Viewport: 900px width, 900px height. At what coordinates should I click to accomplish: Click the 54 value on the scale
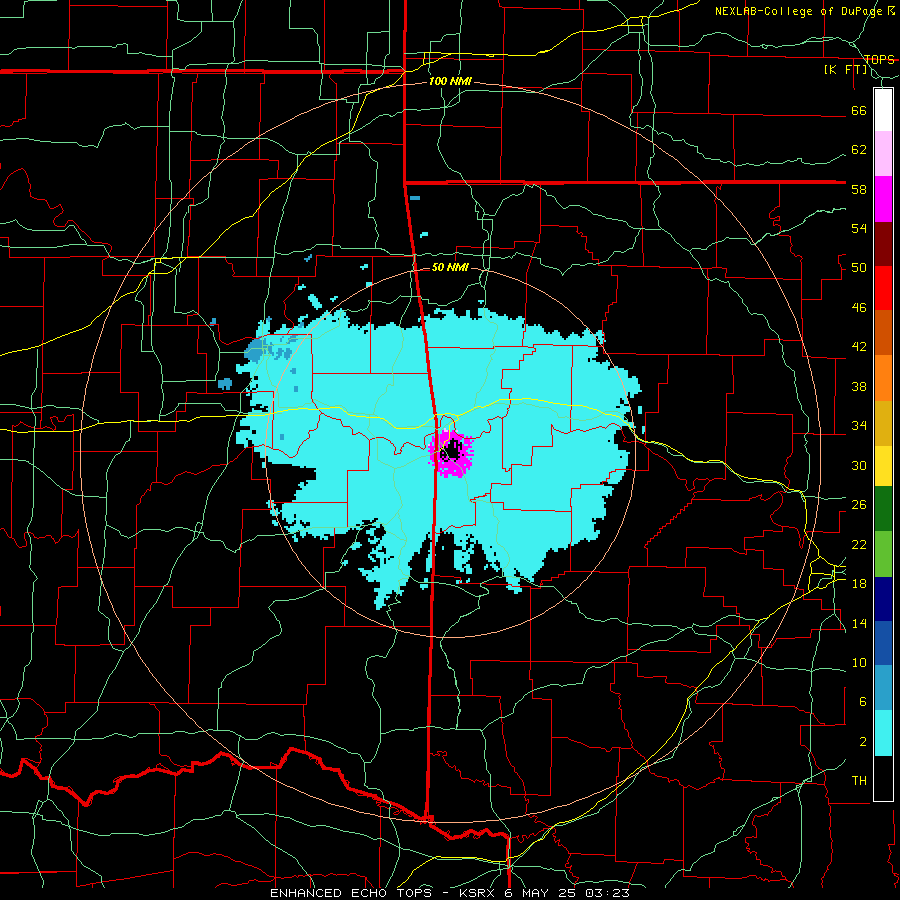[x=859, y=228]
